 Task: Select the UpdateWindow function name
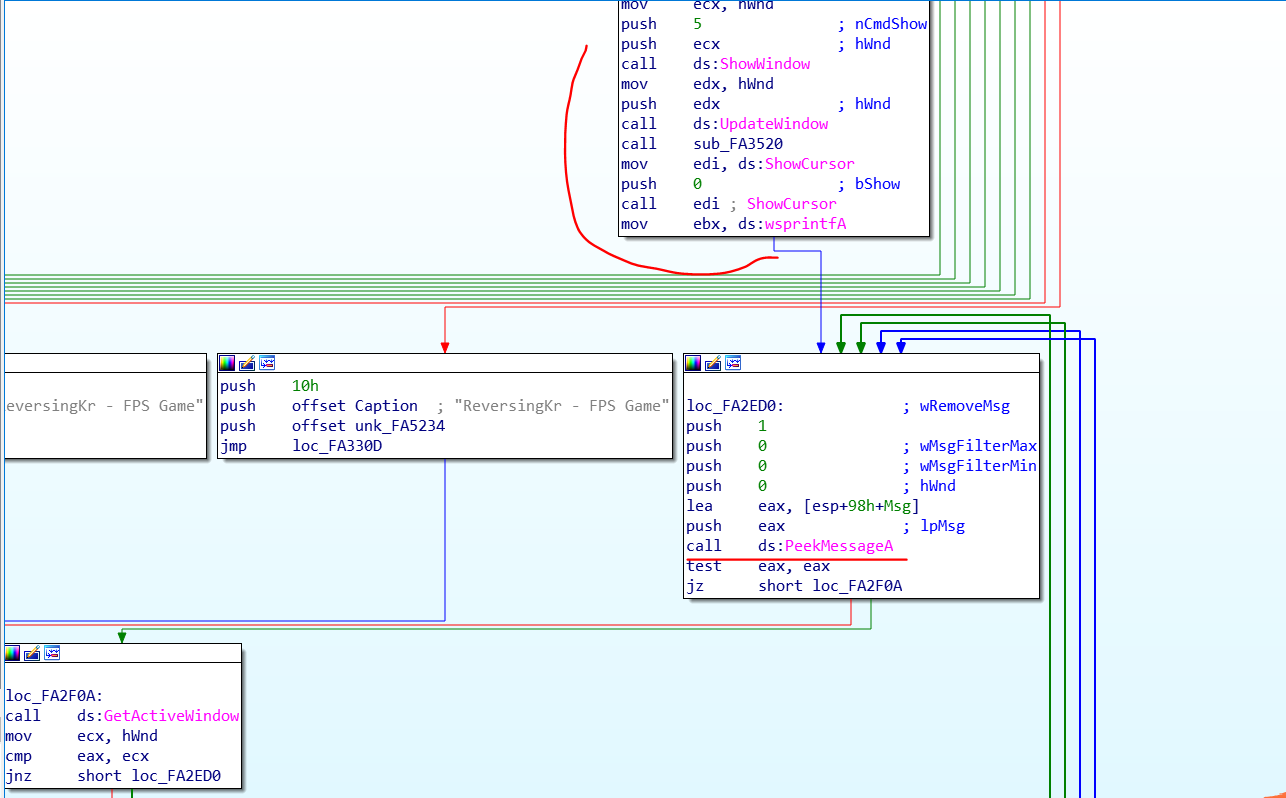pyautogui.click(x=774, y=124)
